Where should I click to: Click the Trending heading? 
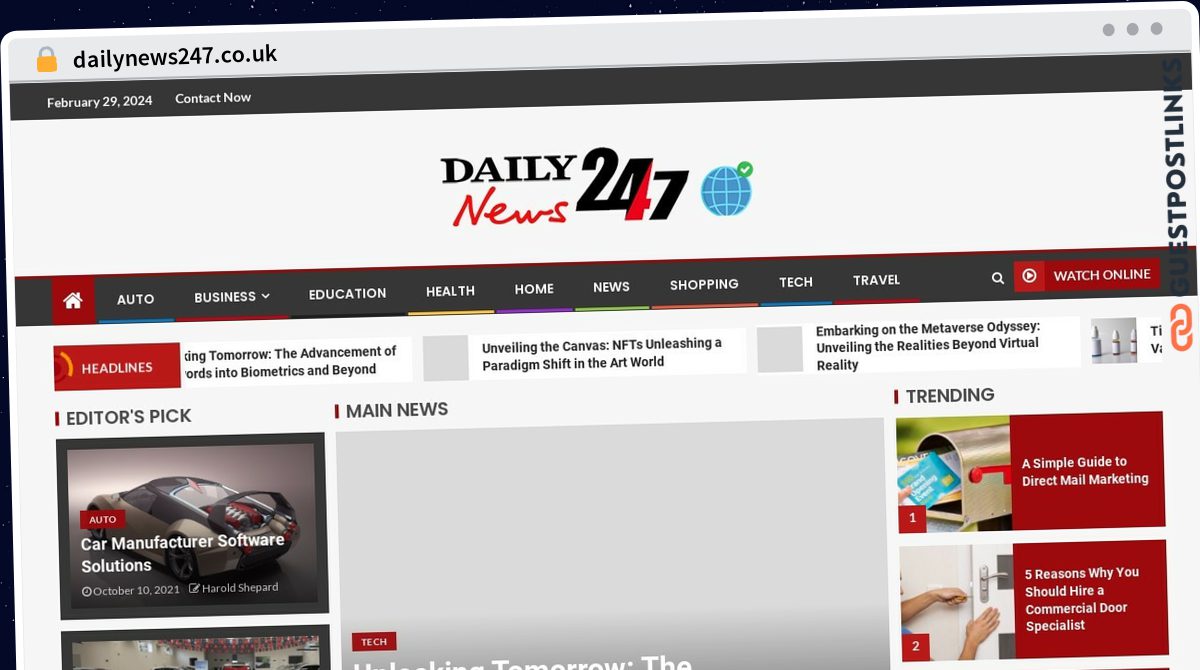[x=949, y=396]
